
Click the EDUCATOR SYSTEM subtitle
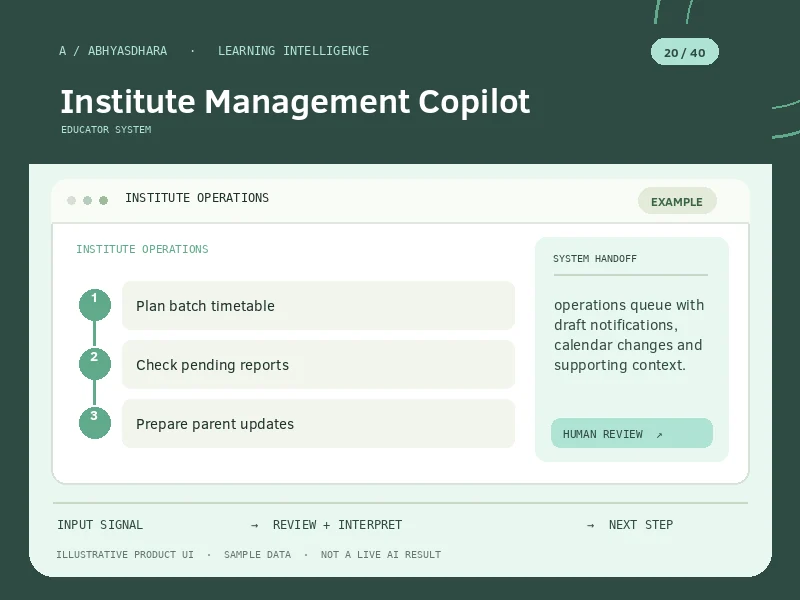(x=106, y=130)
